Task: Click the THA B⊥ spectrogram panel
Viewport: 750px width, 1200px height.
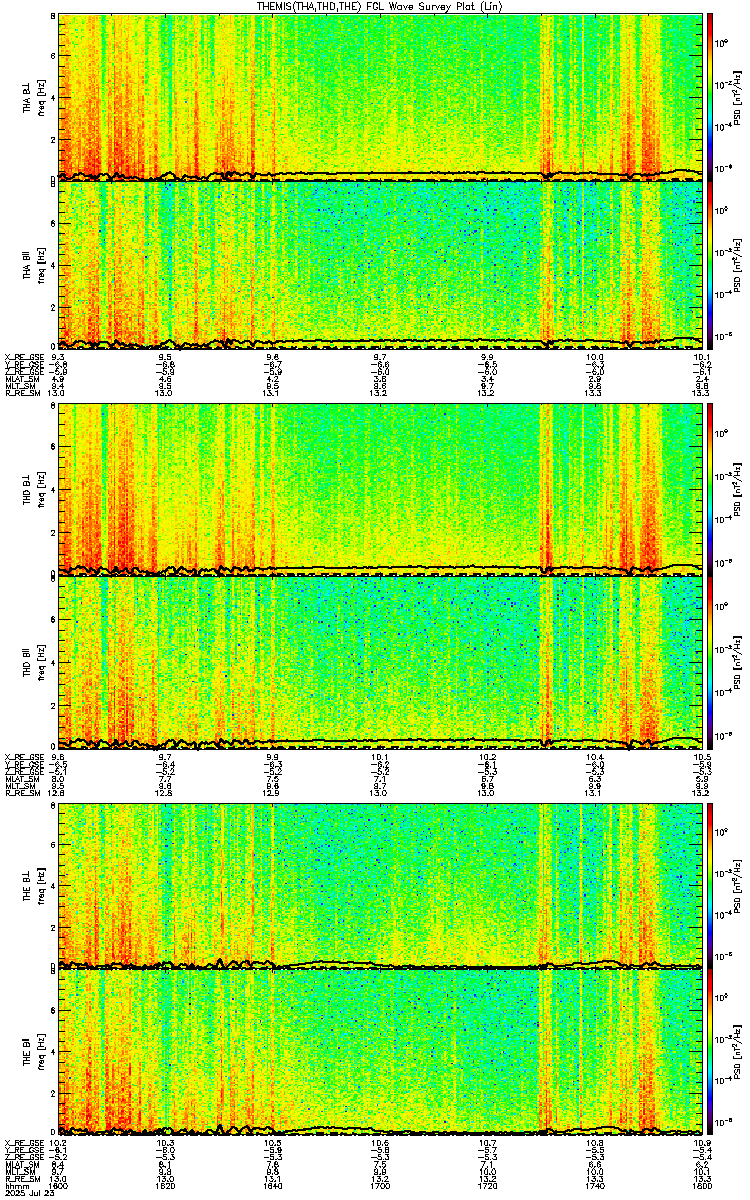Action: (379, 97)
